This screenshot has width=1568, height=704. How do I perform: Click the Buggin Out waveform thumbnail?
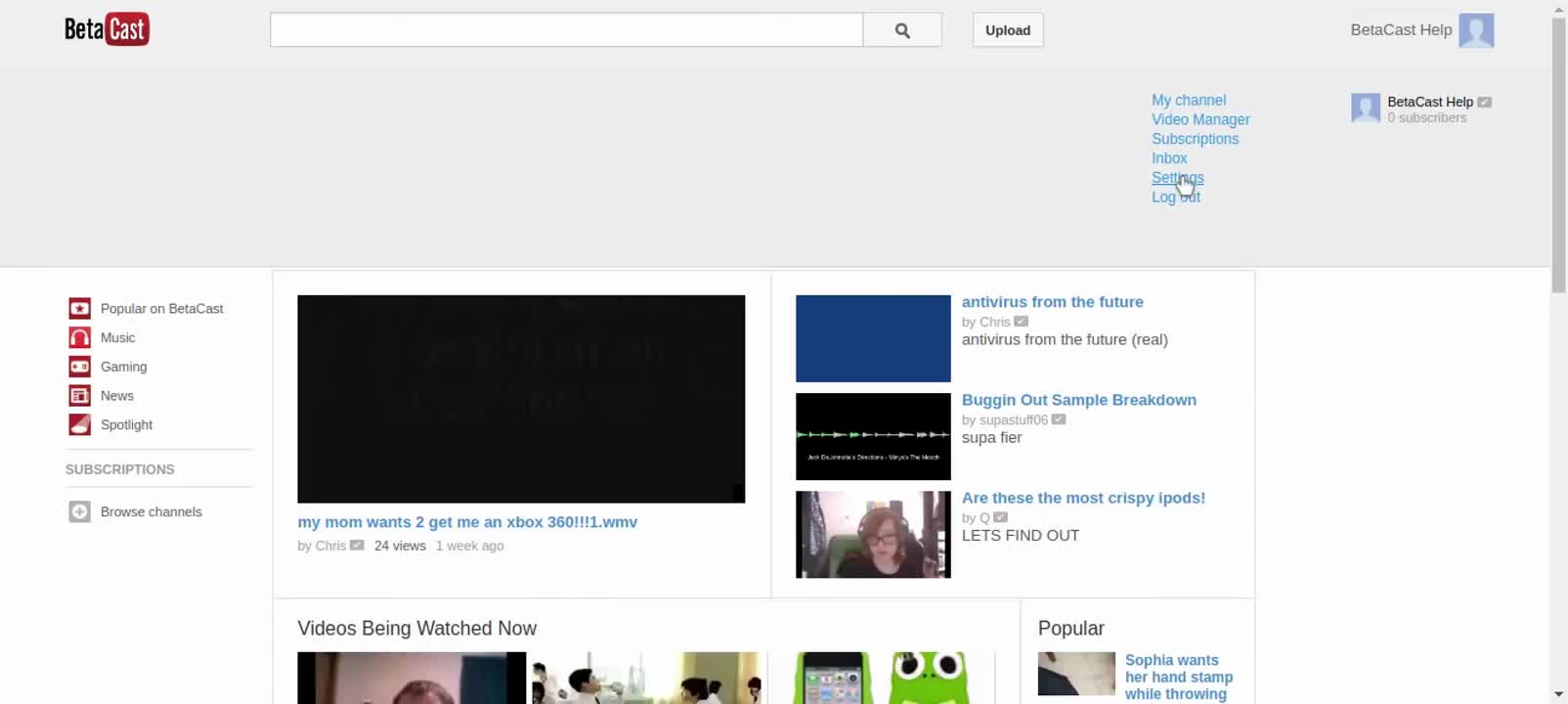pos(873,436)
